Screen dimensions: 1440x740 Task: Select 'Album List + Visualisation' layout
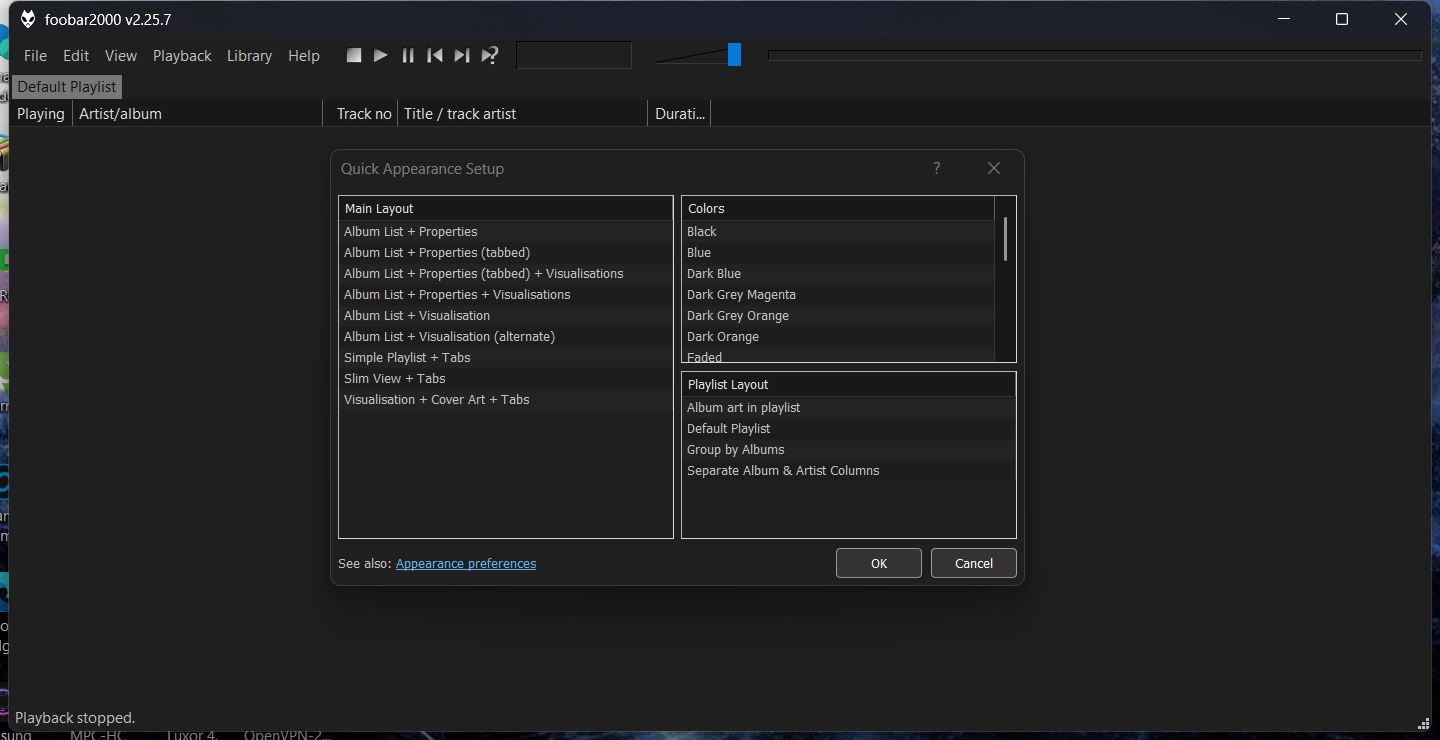506,316
